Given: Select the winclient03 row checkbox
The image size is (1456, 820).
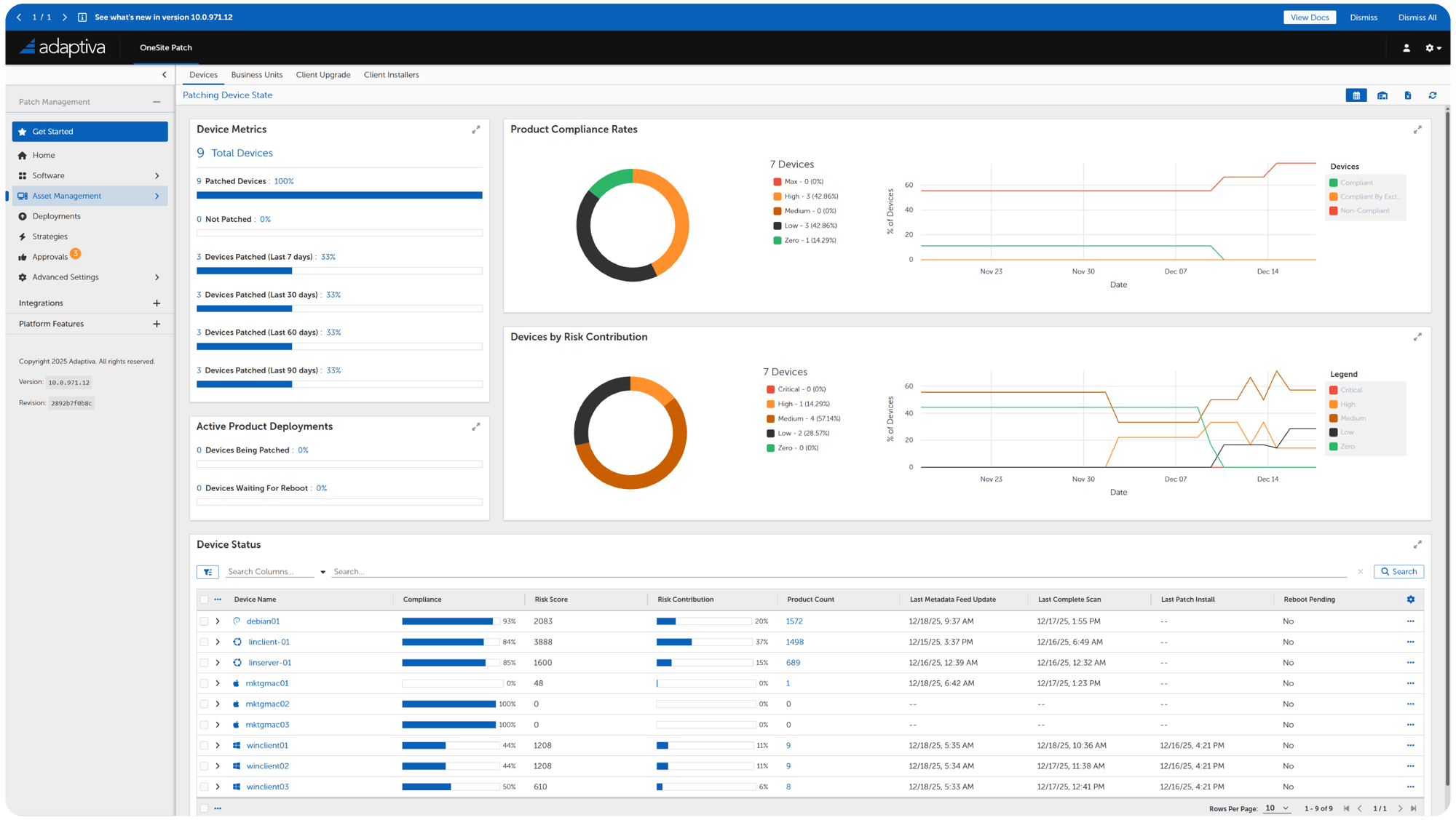Looking at the screenshot, I should click(205, 787).
